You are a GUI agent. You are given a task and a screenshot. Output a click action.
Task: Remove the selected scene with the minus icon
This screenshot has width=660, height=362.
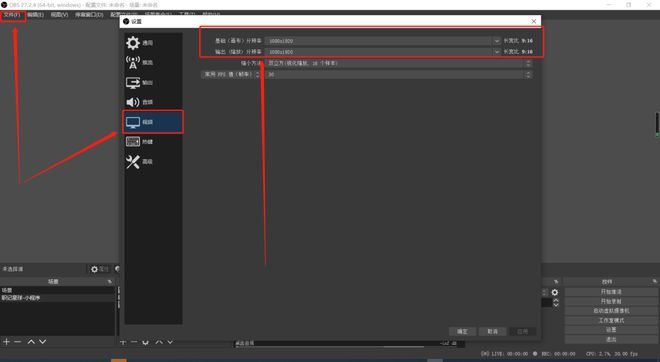click(x=18, y=342)
